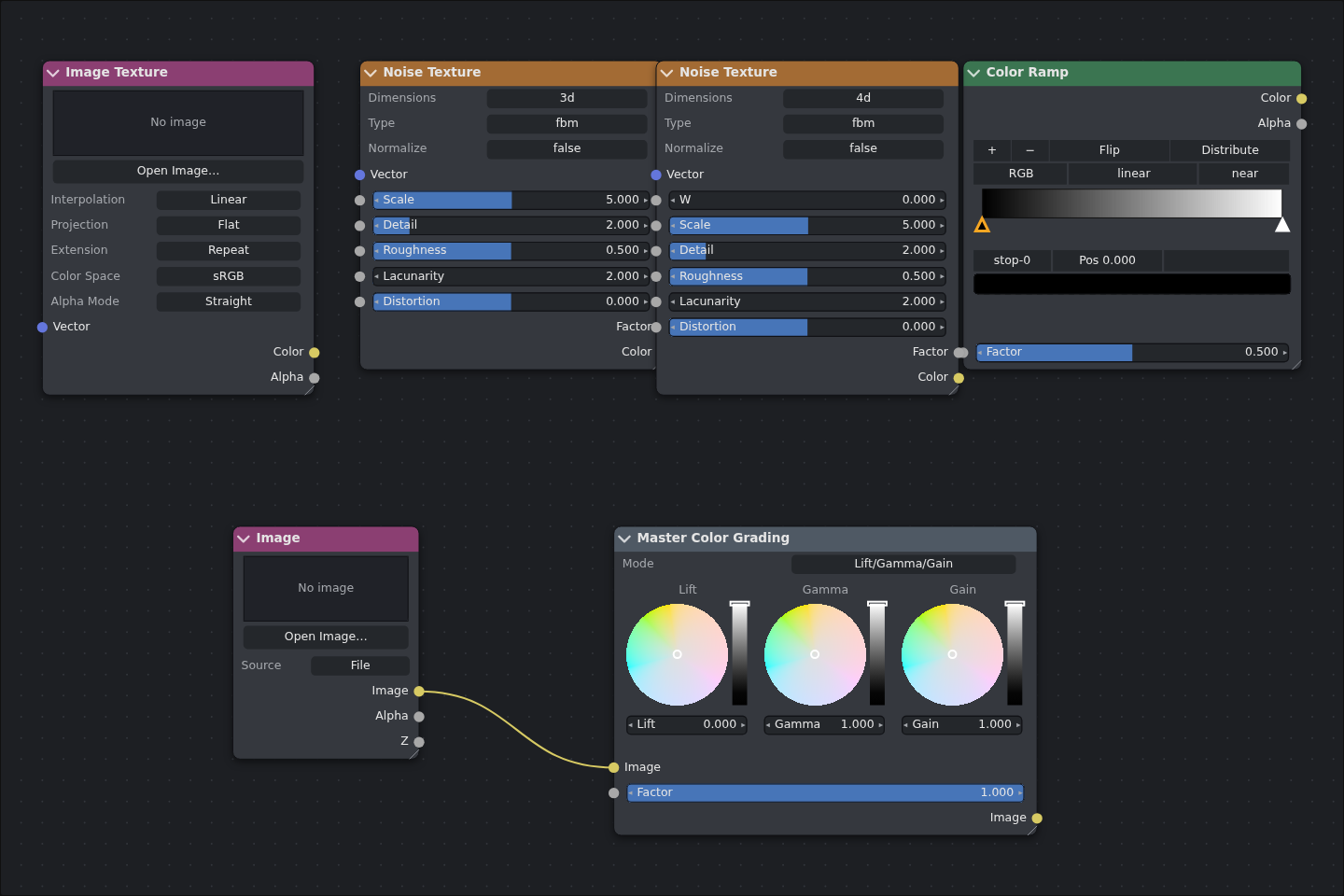Viewport: 1344px width, 896px height.
Task: Select the orange stop-0 marker
Action: (x=982, y=225)
